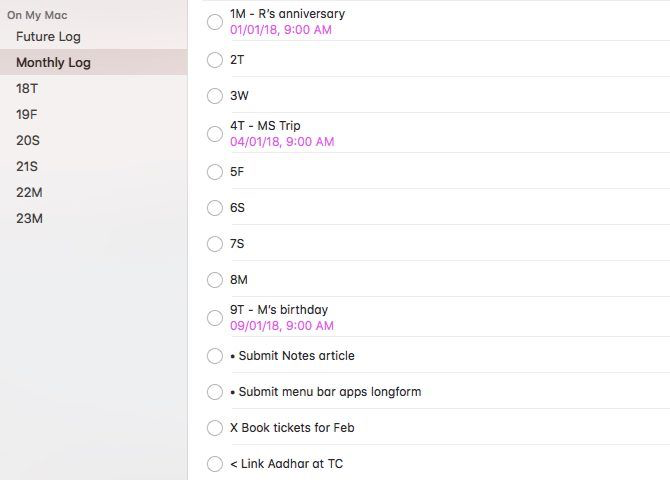
Task: Select the Monthly Log list
Action: 53,63
